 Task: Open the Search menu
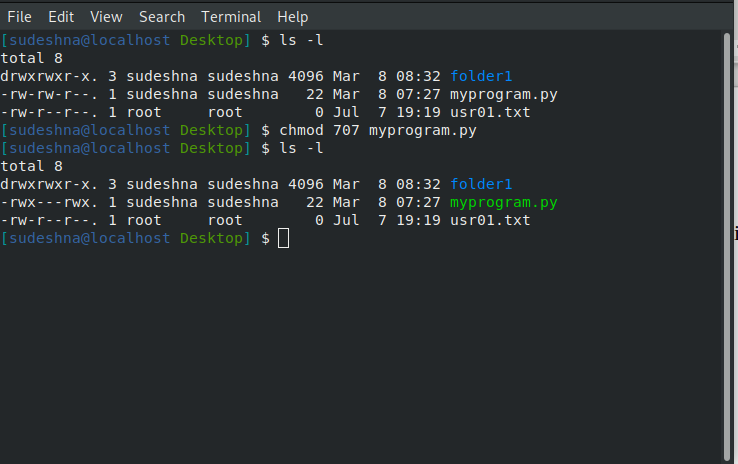click(162, 17)
